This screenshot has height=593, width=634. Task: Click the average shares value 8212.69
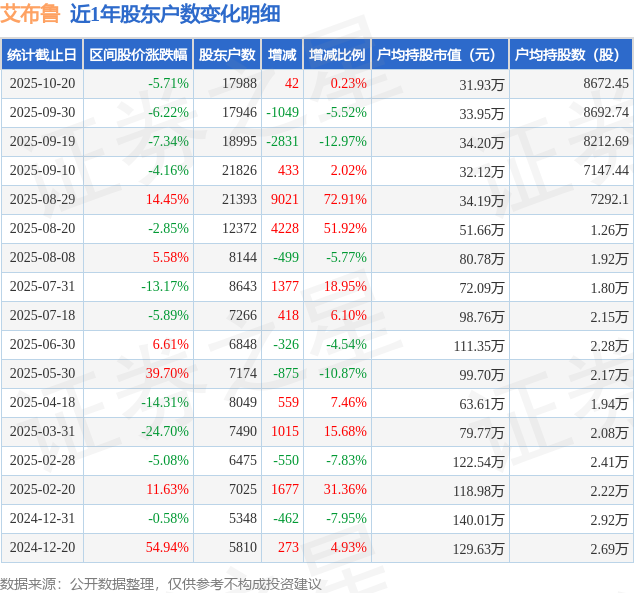pos(606,141)
